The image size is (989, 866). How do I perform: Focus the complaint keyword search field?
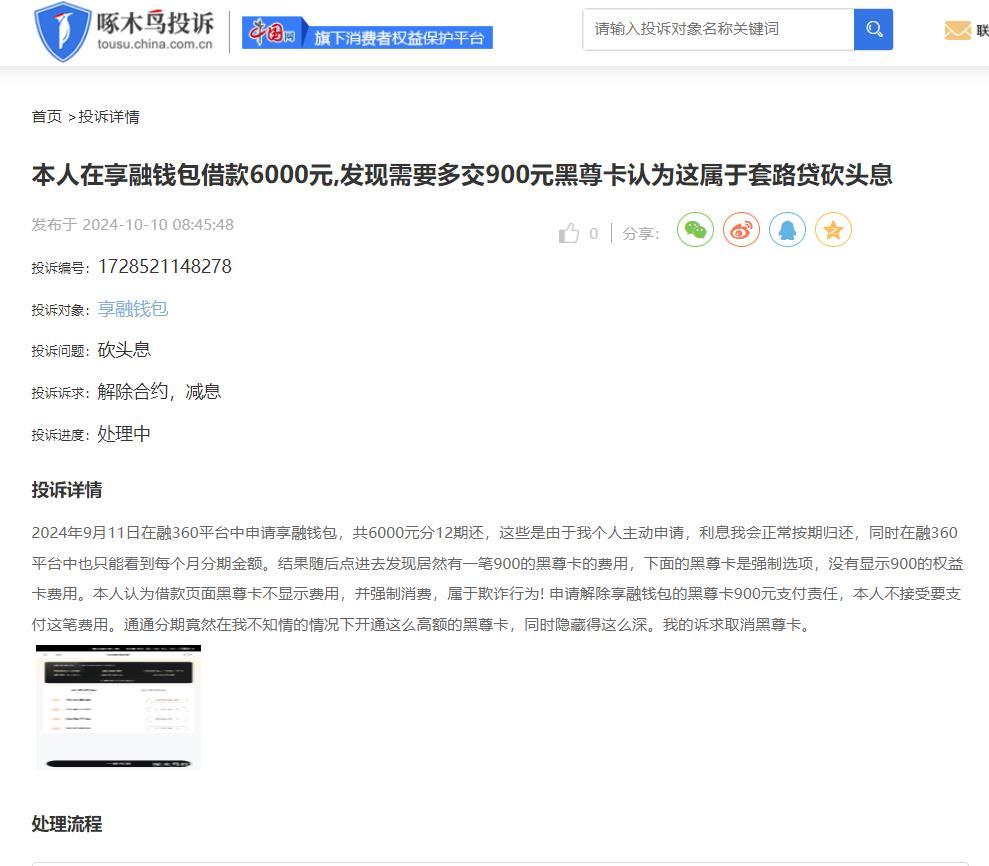click(718, 29)
